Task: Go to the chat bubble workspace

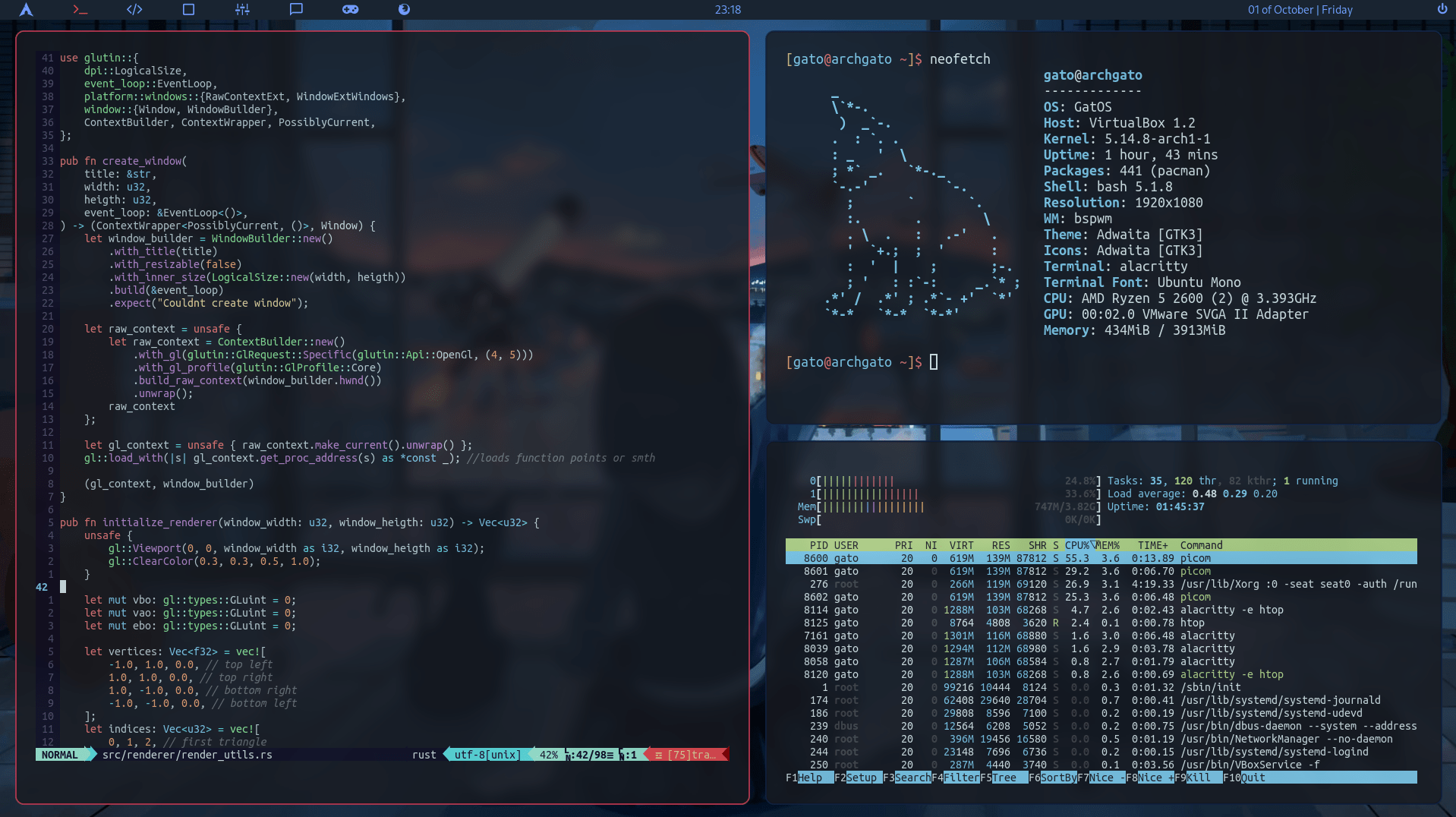Action: [296, 10]
